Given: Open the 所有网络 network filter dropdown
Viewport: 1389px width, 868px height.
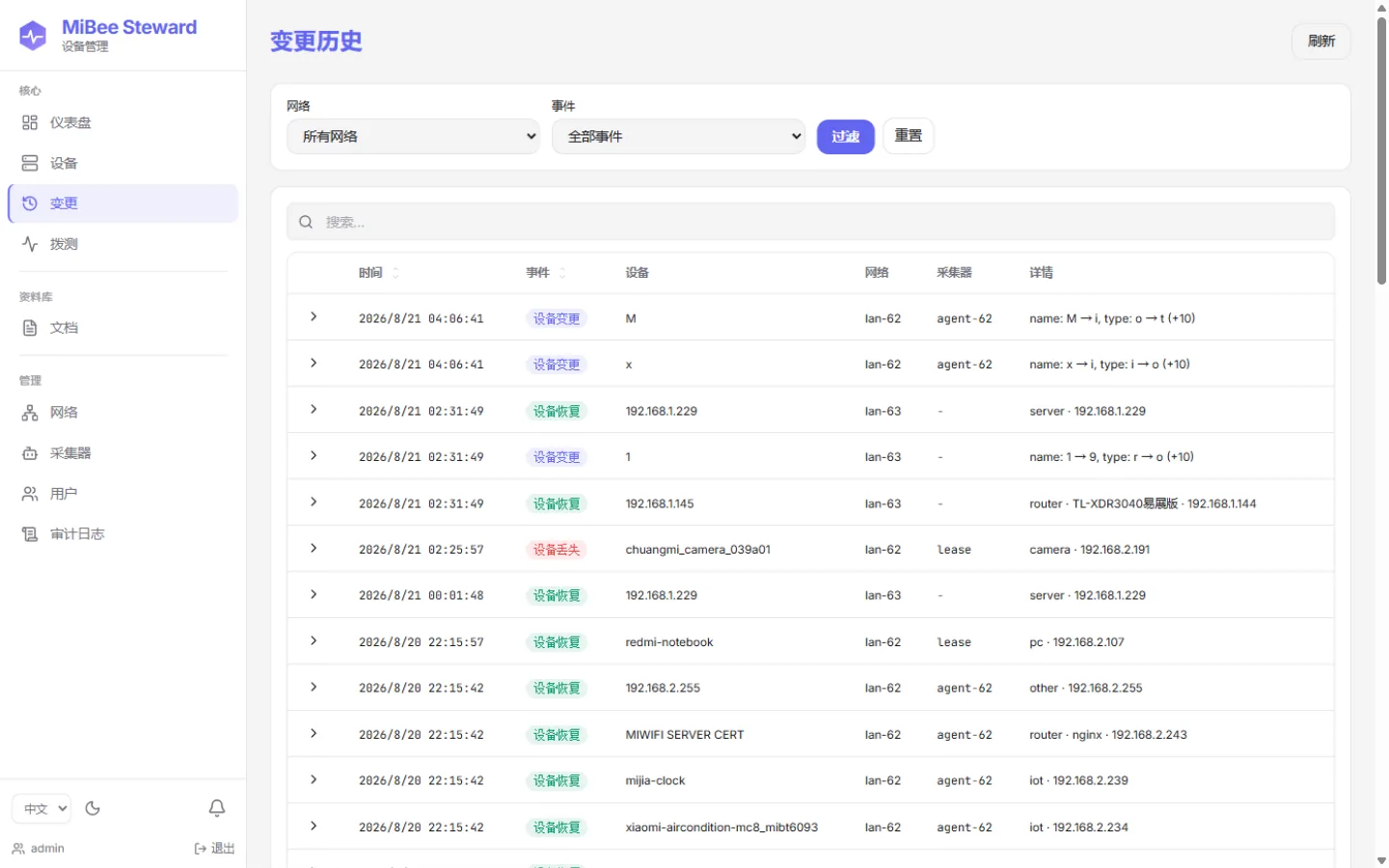Looking at the screenshot, I should [x=413, y=136].
